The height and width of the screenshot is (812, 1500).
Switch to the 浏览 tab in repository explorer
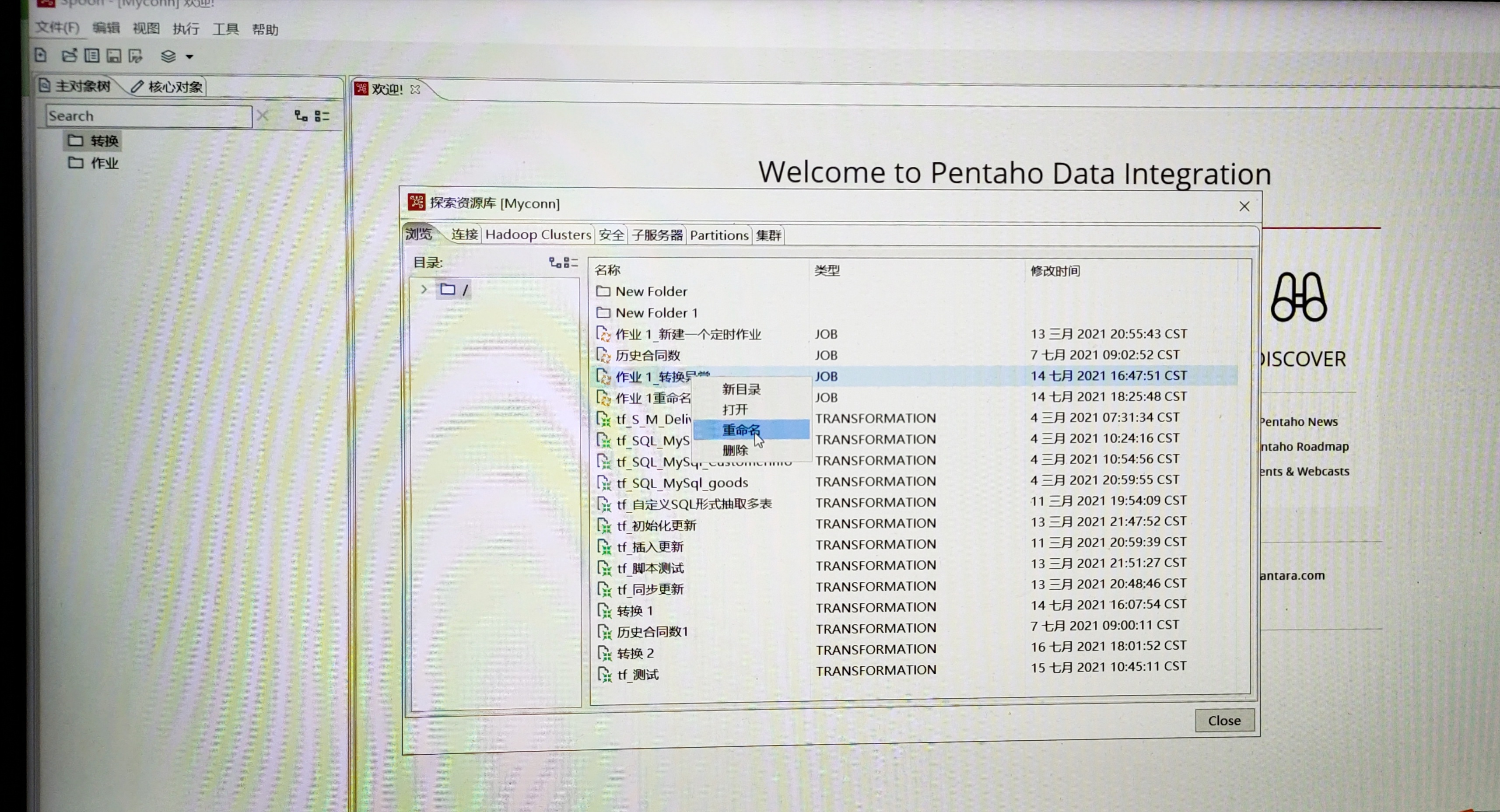click(419, 234)
